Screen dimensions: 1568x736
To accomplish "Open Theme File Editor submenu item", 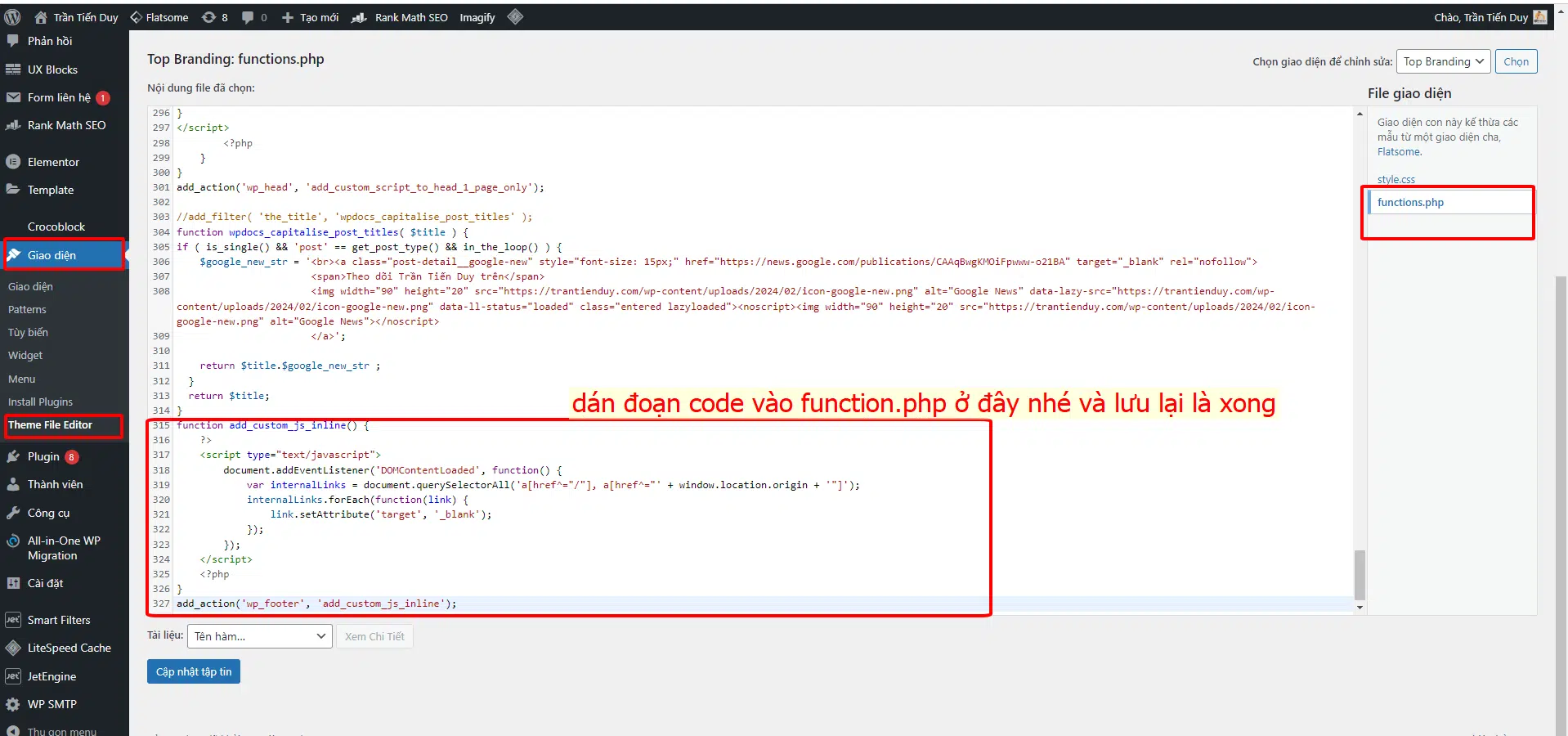I will (50, 424).
